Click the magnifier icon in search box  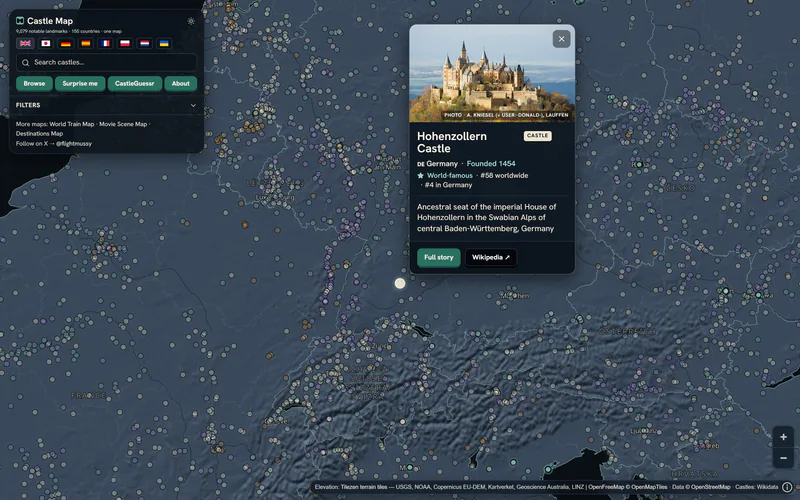(x=26, y=63)
